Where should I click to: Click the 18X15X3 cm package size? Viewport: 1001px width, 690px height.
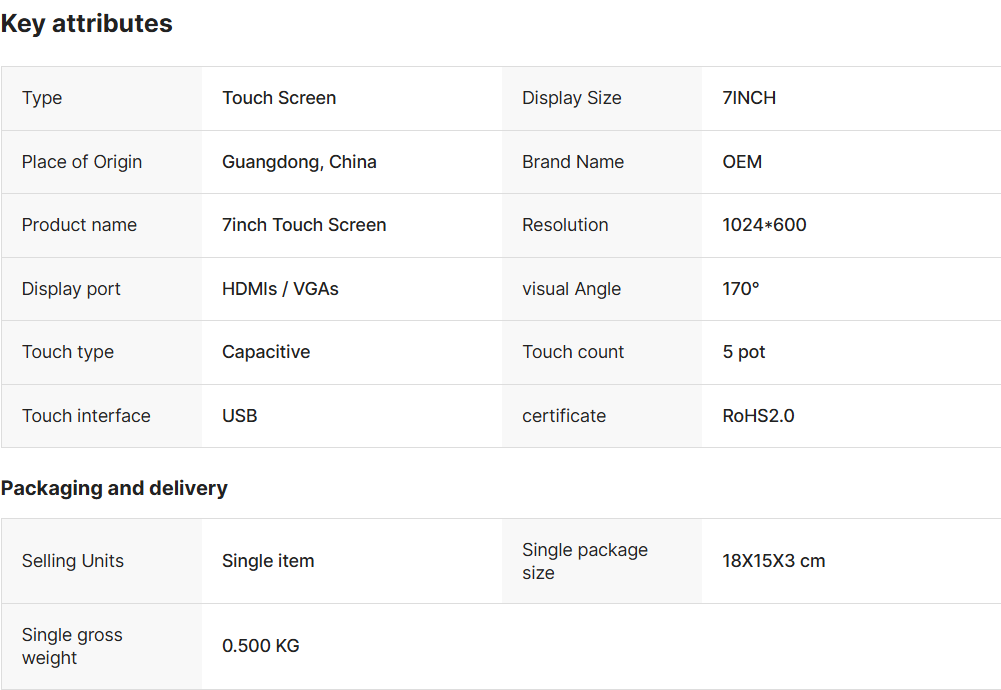(774, 561)
